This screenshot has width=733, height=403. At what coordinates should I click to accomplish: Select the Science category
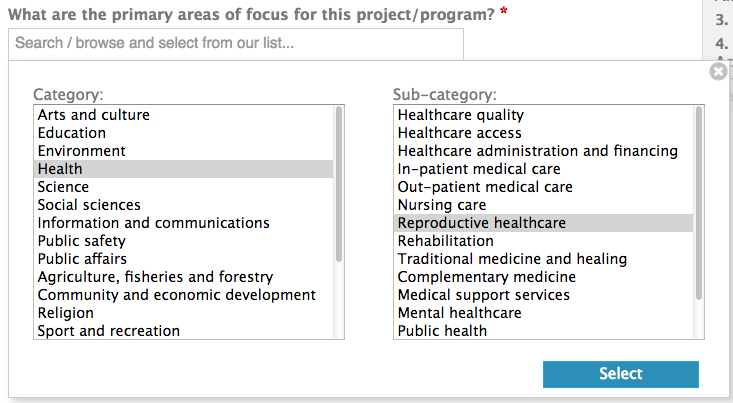(63, 187)
